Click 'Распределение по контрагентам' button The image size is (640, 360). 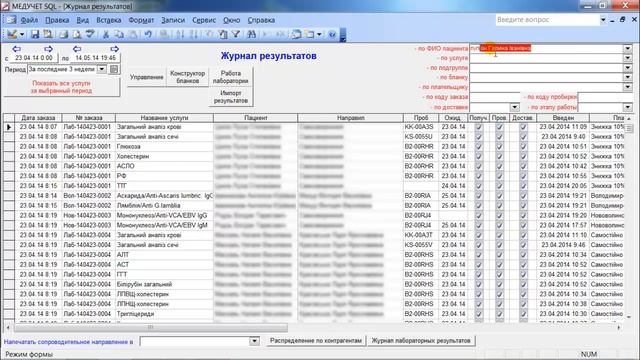pos(316,340)
